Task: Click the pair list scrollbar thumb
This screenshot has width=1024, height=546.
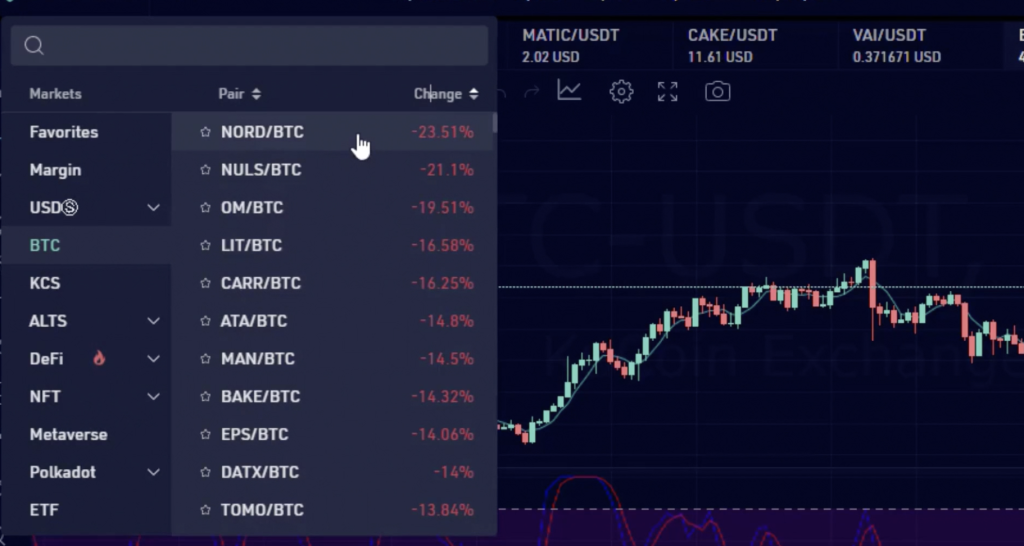Action: pyautogui.click(x=495, y=123)
